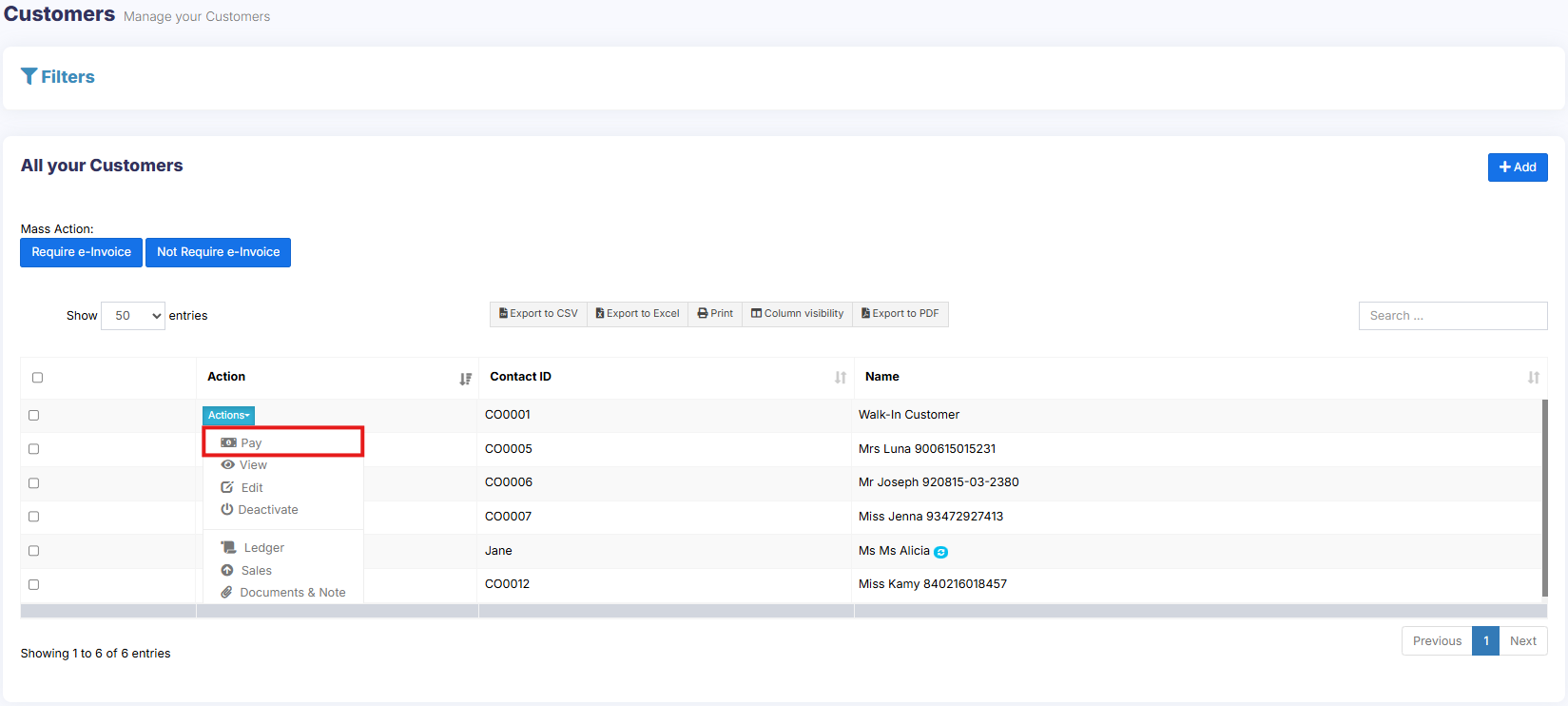Click into the Search input field
This screenshot has height=706, width=1568.
1452,316
